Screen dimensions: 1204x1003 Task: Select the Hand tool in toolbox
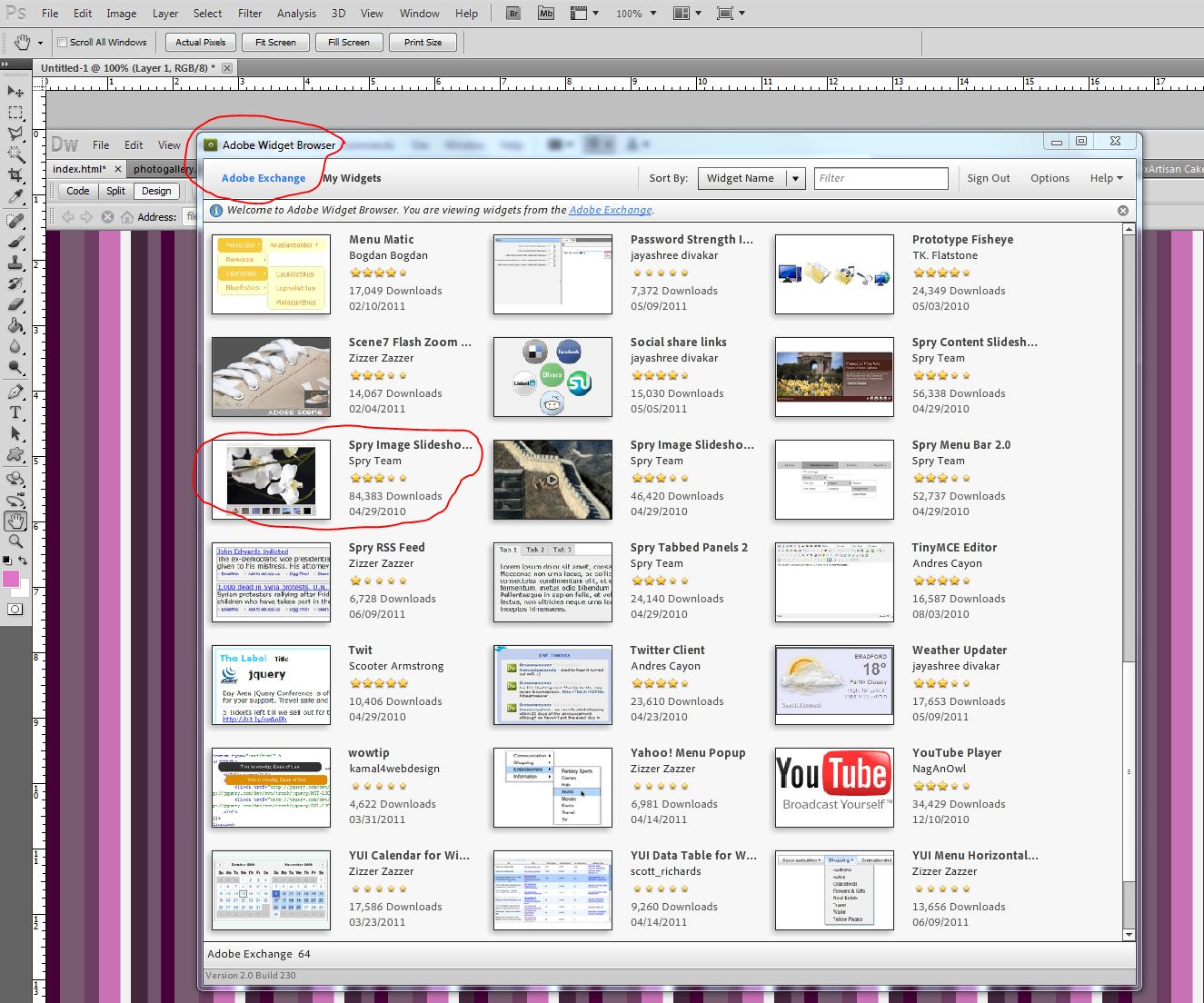[x=15, y=521]
